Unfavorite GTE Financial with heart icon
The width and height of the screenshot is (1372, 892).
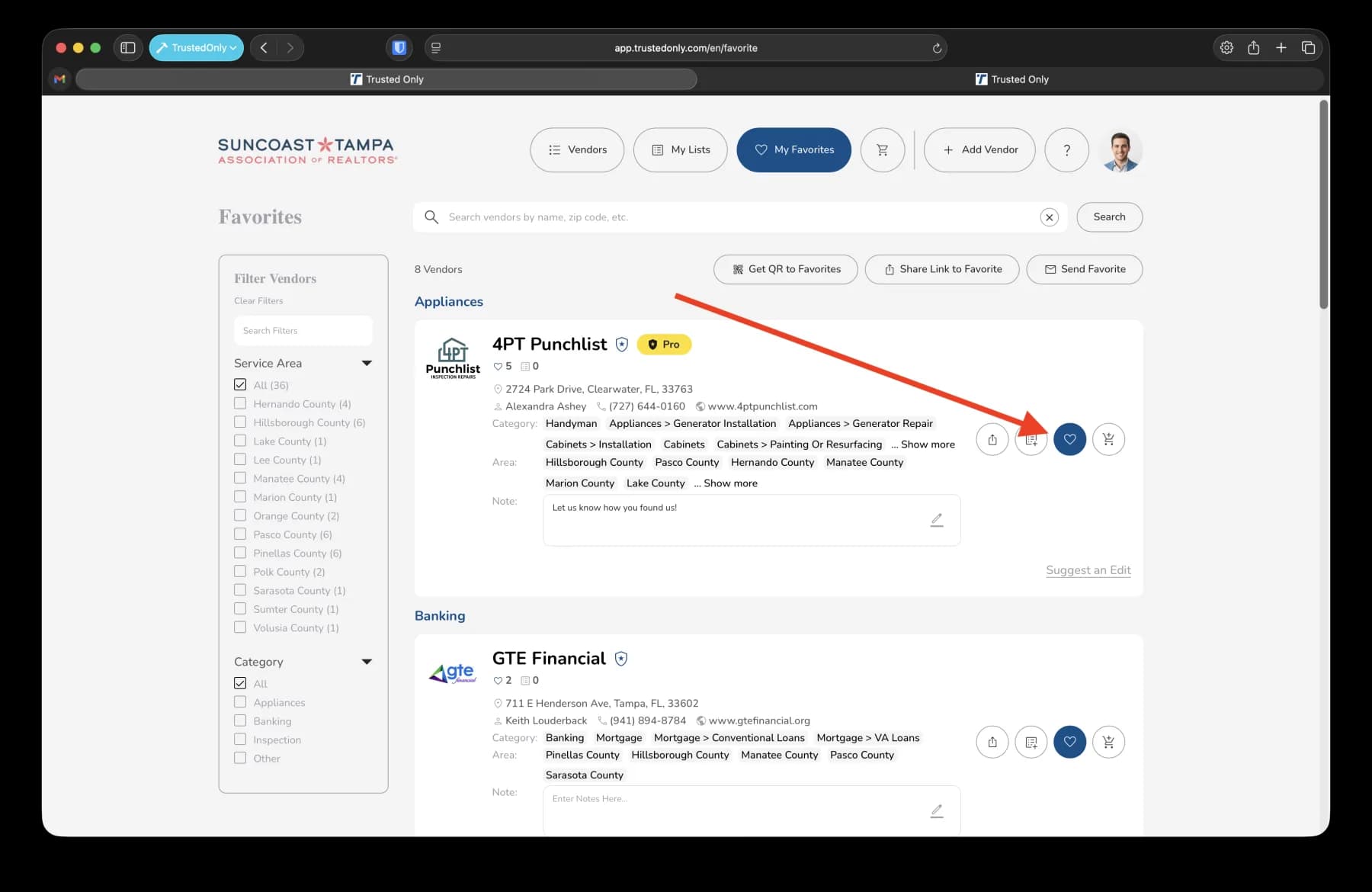1069,742
